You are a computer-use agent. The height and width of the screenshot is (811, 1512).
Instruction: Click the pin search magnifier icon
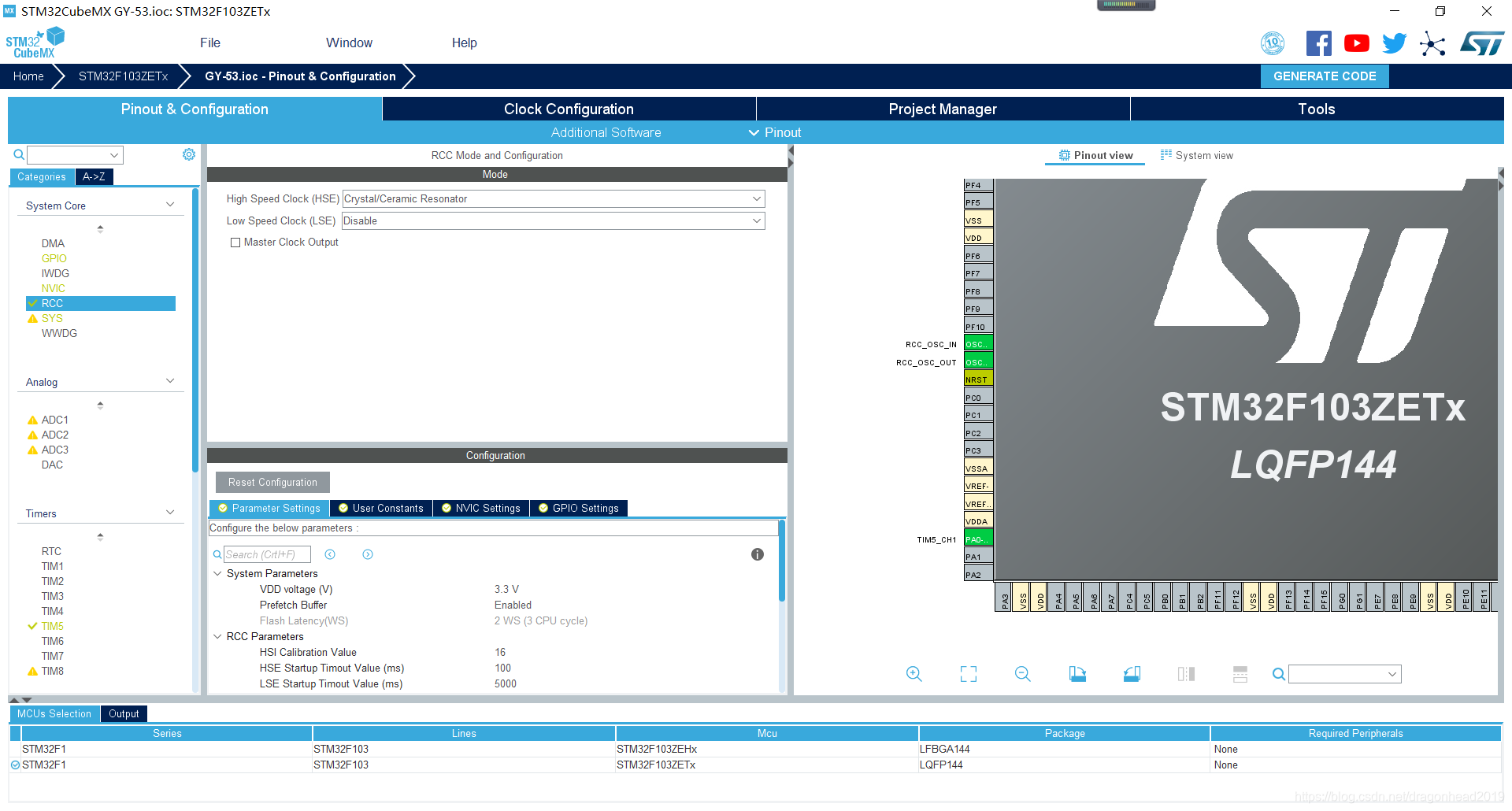pyautogui.click(x=1279, y=674)
